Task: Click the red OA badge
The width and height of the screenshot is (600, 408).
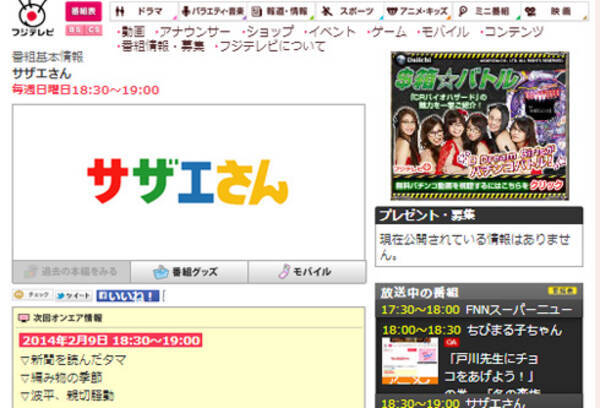Action: click(x=452, y=343)
